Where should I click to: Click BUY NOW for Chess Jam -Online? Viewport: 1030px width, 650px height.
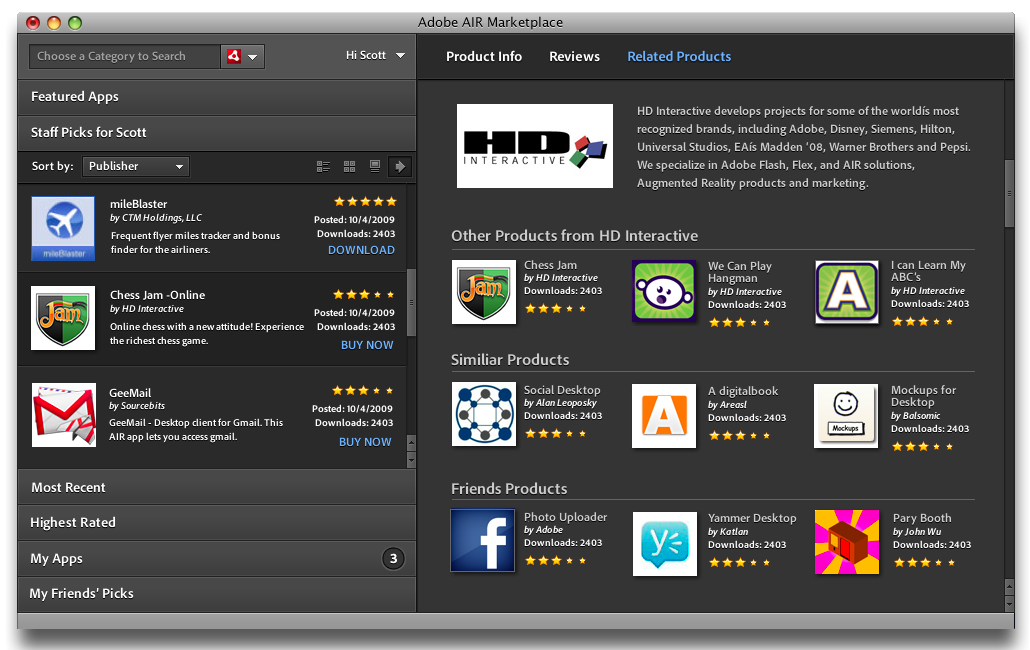point(367,345)
